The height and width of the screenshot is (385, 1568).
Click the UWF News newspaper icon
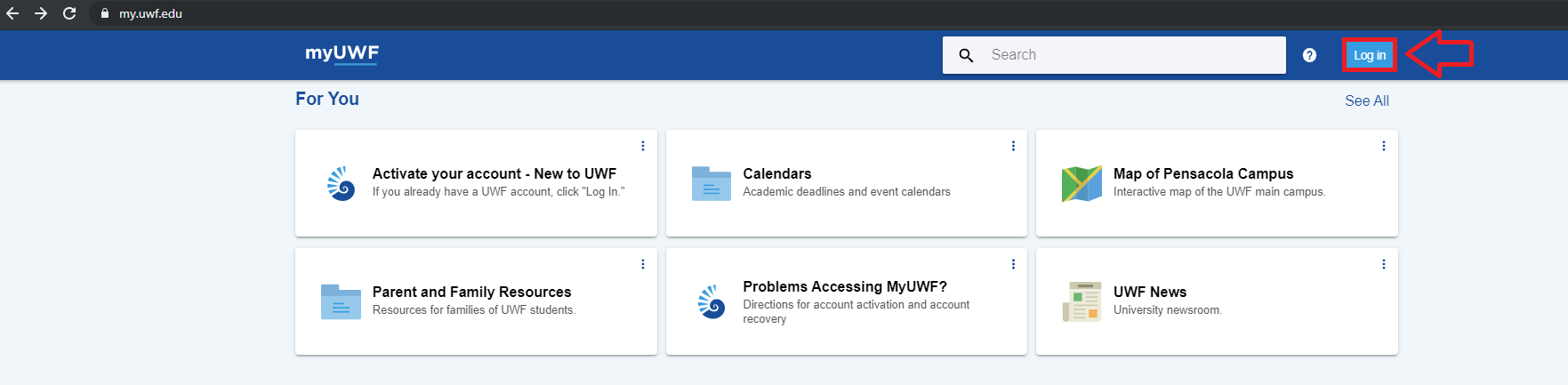(x=1082, y=301)
